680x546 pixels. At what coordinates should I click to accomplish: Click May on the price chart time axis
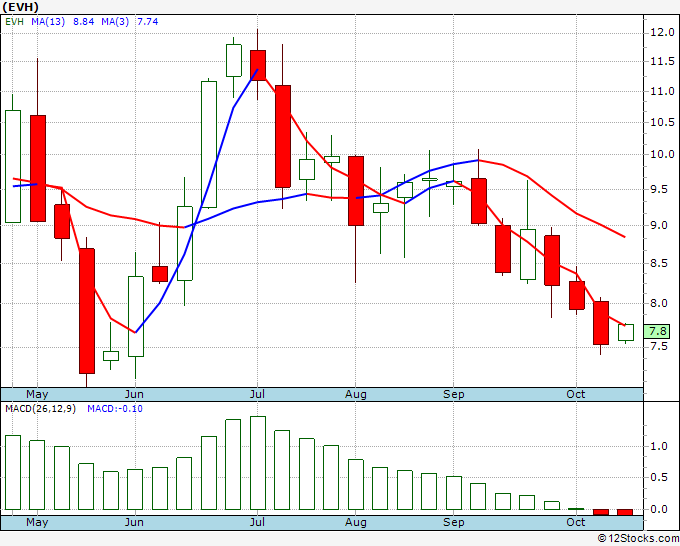pyautogui.click(x=37, y=394)
